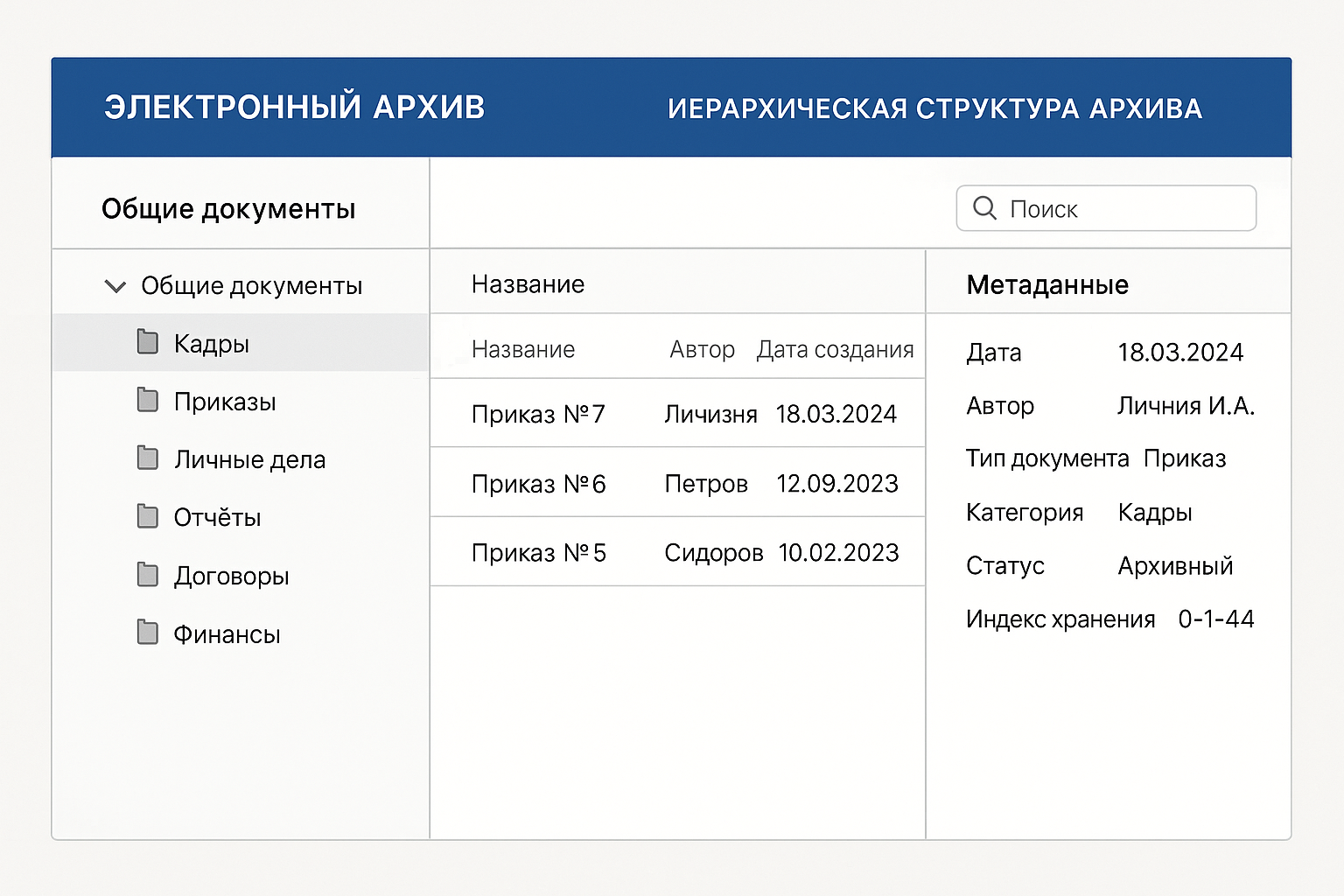Click author Петров in the table

pos(706,483)
